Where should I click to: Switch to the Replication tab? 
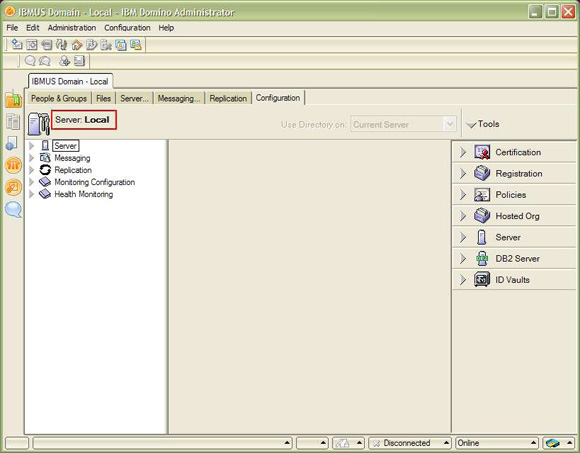click(228, 98)
